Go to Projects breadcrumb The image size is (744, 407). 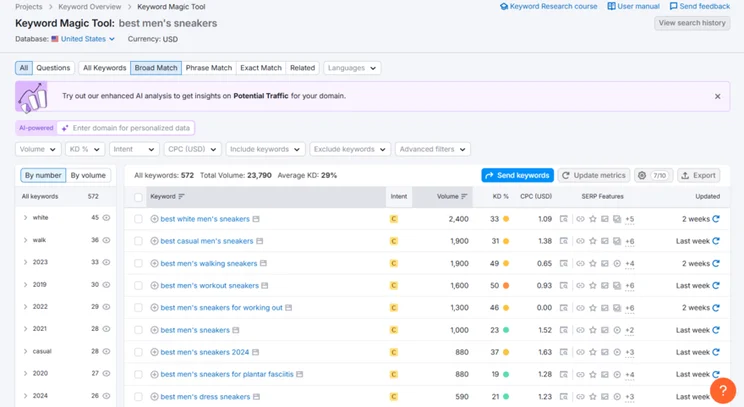28,7
